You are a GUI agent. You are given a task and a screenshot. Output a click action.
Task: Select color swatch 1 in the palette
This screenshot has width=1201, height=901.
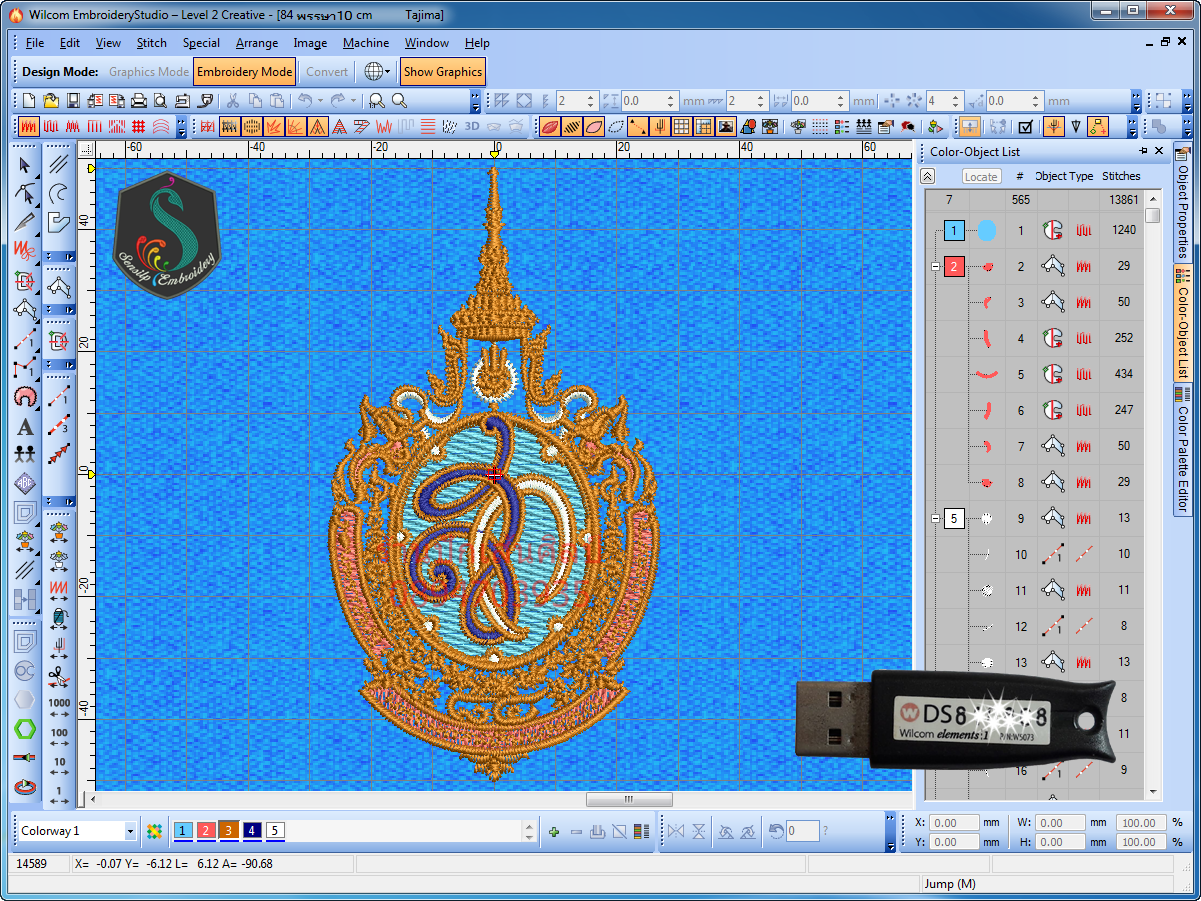tap(184, 831)
